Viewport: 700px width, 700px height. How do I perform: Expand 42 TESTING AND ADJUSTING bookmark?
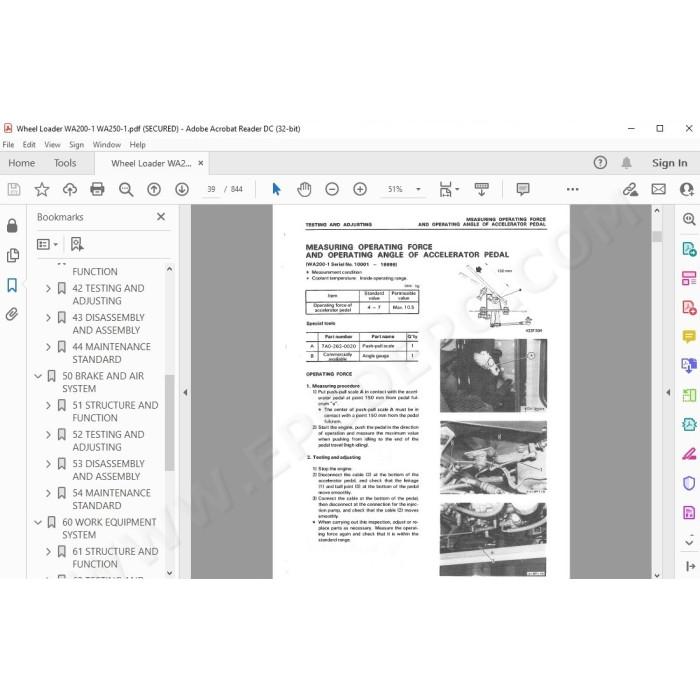pos(48,288)
